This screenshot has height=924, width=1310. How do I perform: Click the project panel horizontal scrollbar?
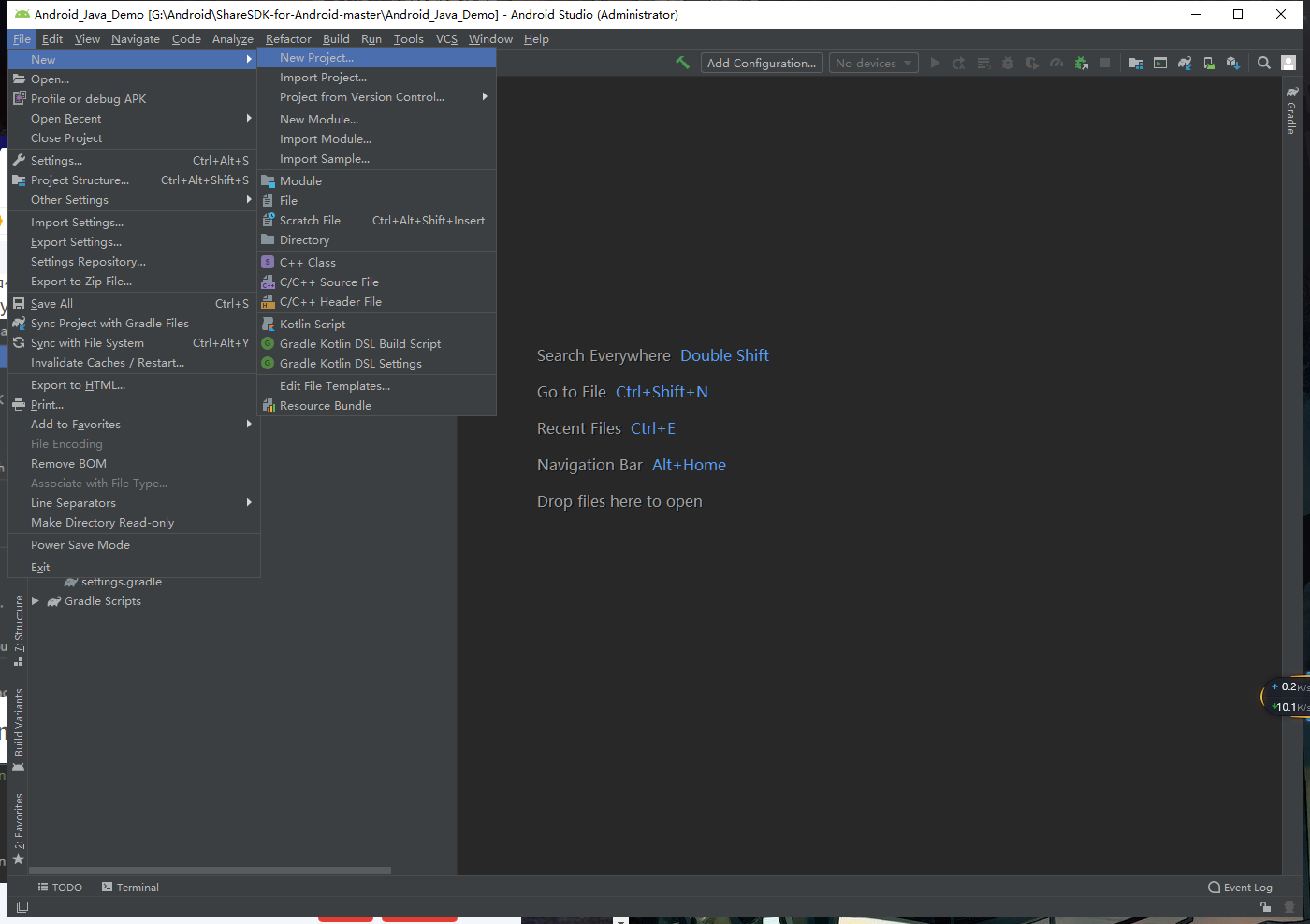click(209, 871)
